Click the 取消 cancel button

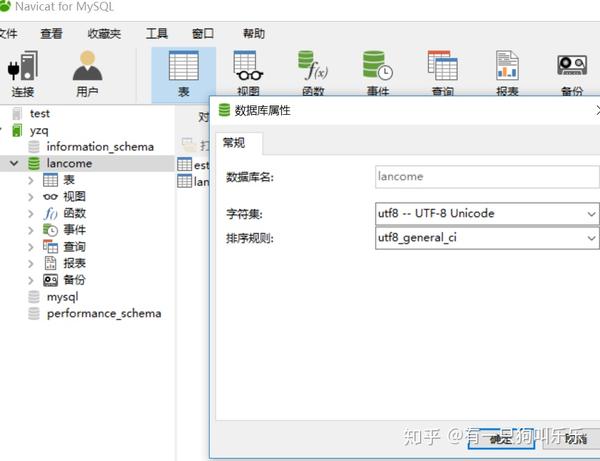click(x=573, y=438)
